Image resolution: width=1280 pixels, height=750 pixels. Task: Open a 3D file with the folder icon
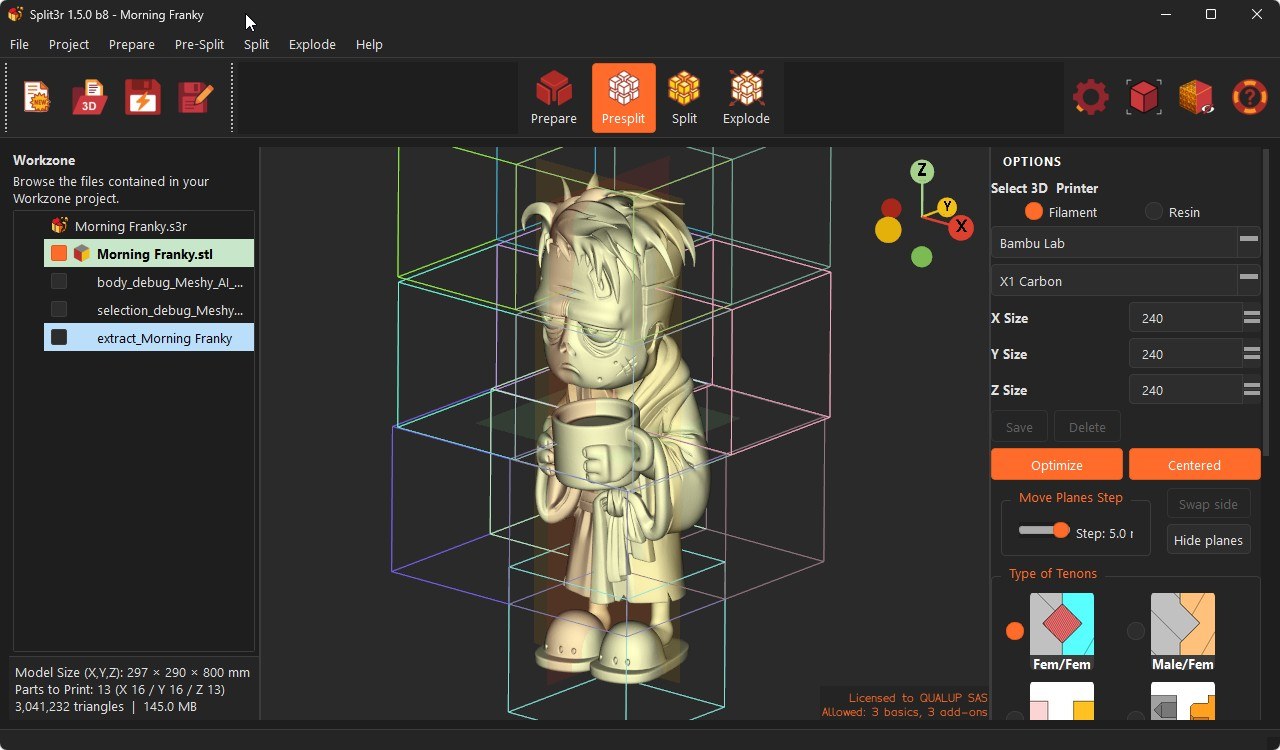tap(90, 97)
